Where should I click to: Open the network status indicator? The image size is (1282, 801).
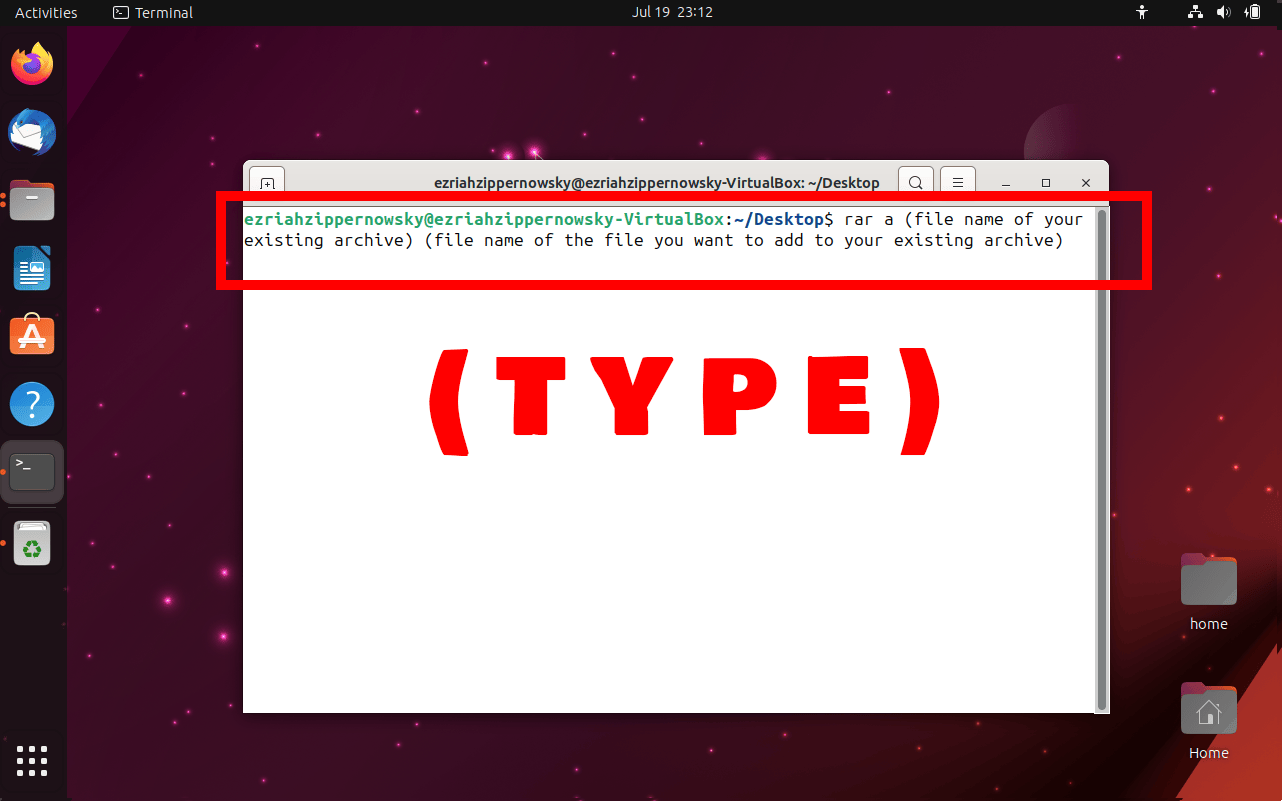point(1195,12)
